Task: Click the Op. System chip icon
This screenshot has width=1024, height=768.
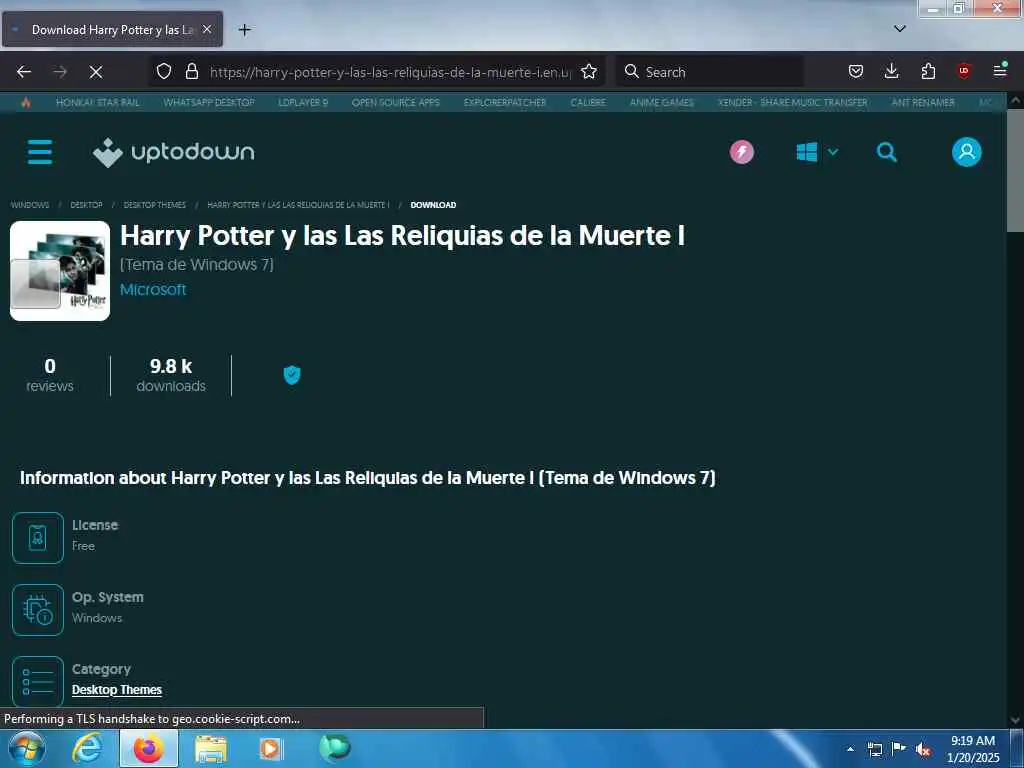Action: pyautogui.click(x=38, y=609)
